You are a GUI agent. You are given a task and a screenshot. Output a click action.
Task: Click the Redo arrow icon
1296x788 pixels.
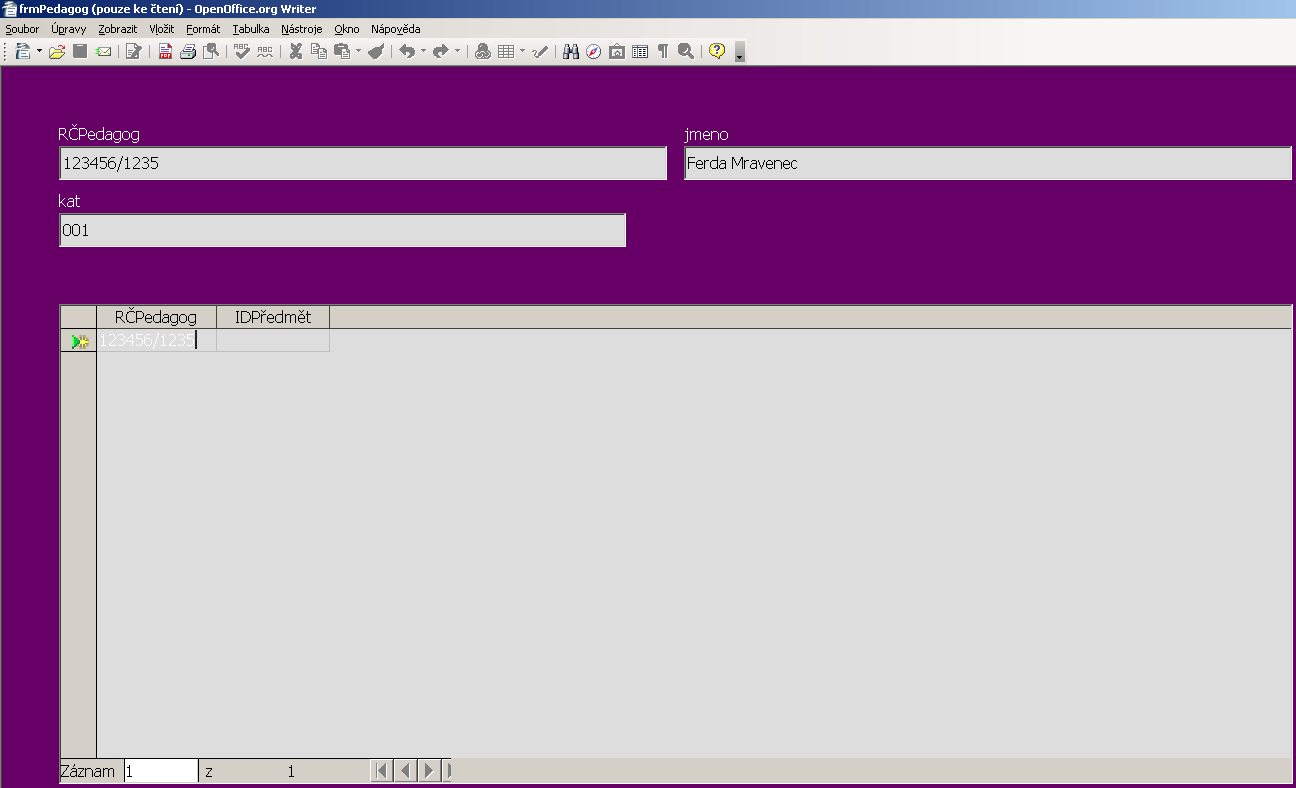(441, 51)
